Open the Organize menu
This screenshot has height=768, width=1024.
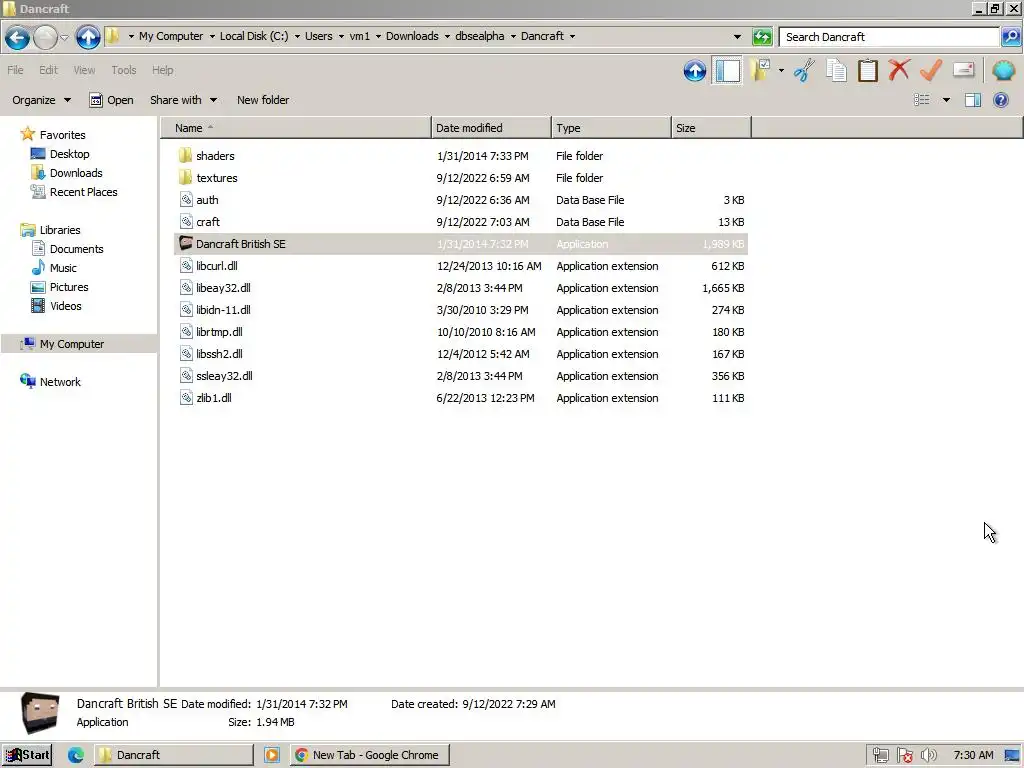pyautogui.click(x=41, y=100)
